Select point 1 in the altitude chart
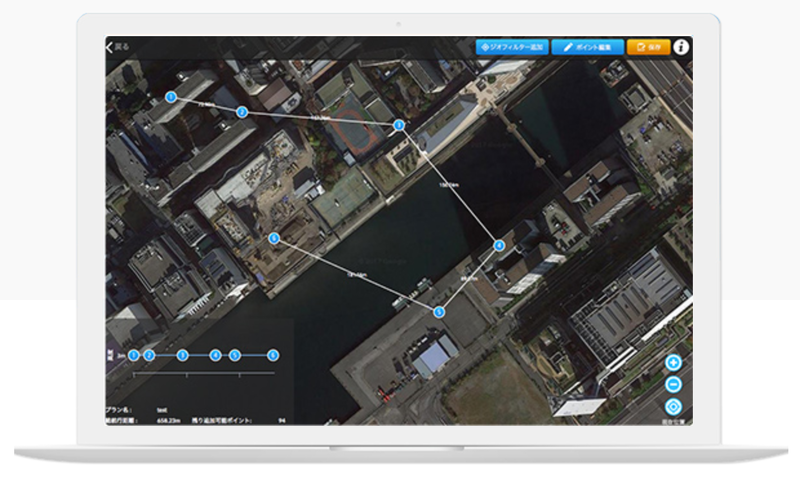 134,355
